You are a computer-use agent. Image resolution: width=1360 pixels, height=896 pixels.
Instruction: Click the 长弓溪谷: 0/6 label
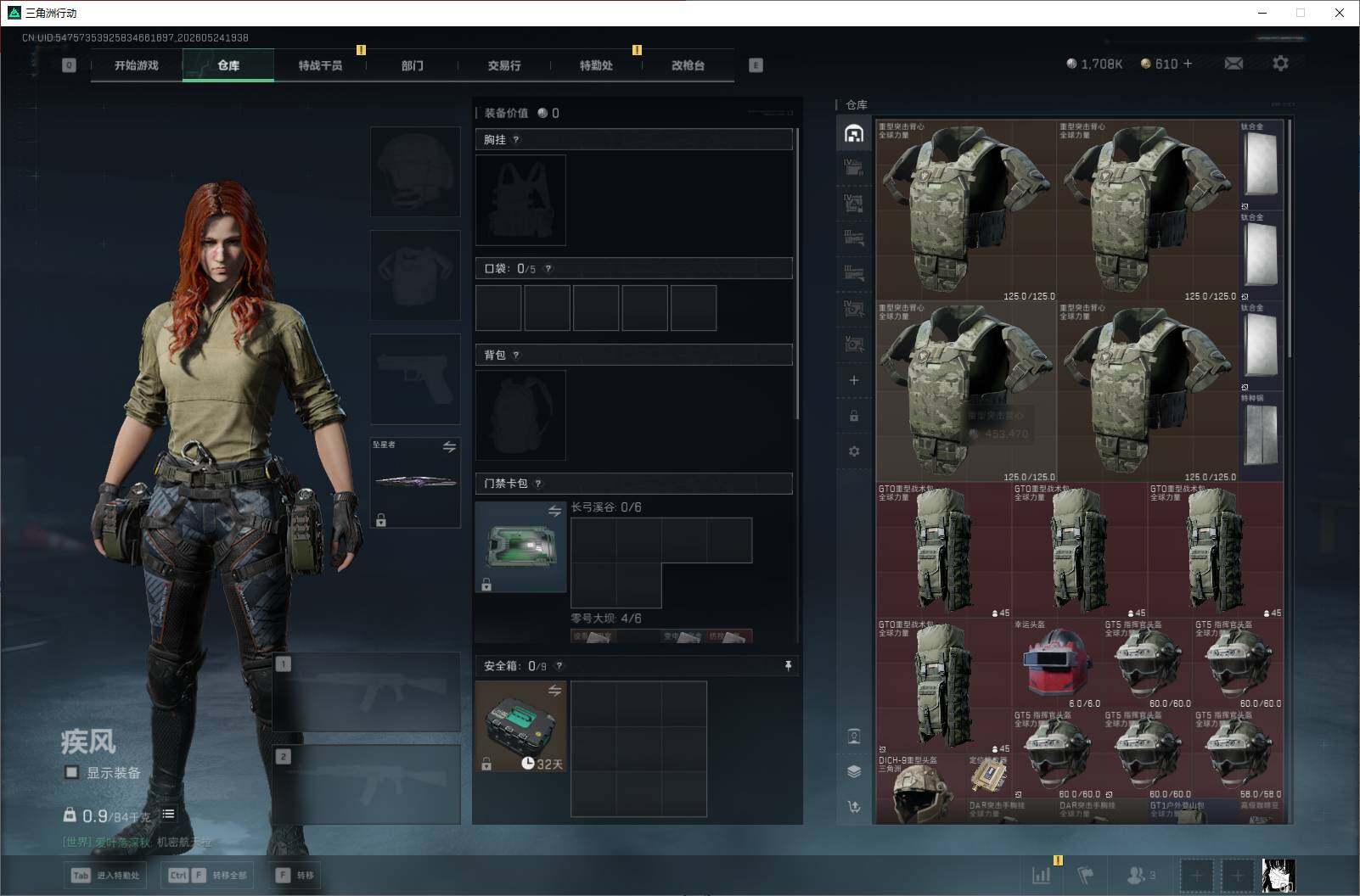tap(606, 507)
